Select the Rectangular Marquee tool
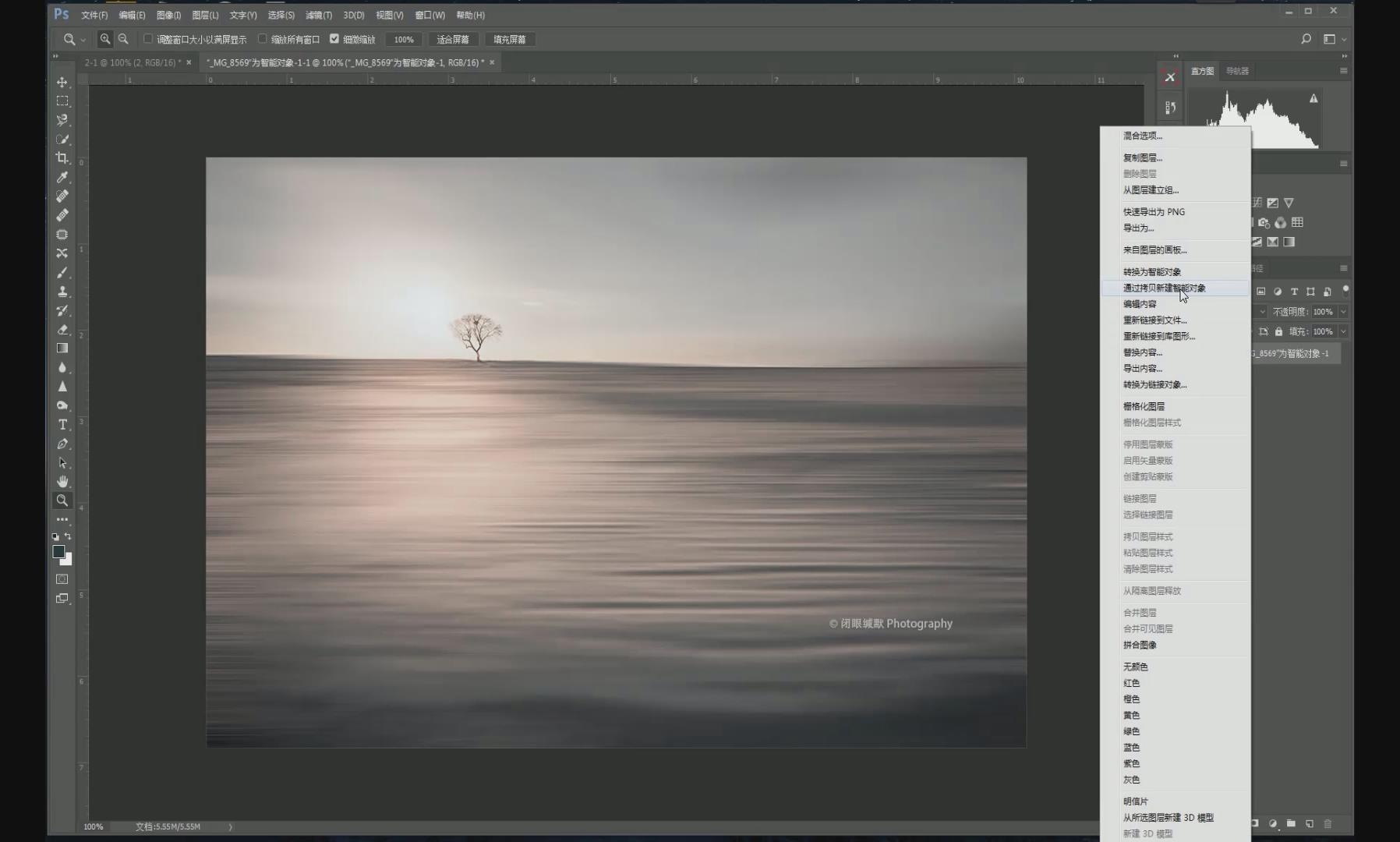Viewport: 1400px width, 842px height. coord(62,101)
